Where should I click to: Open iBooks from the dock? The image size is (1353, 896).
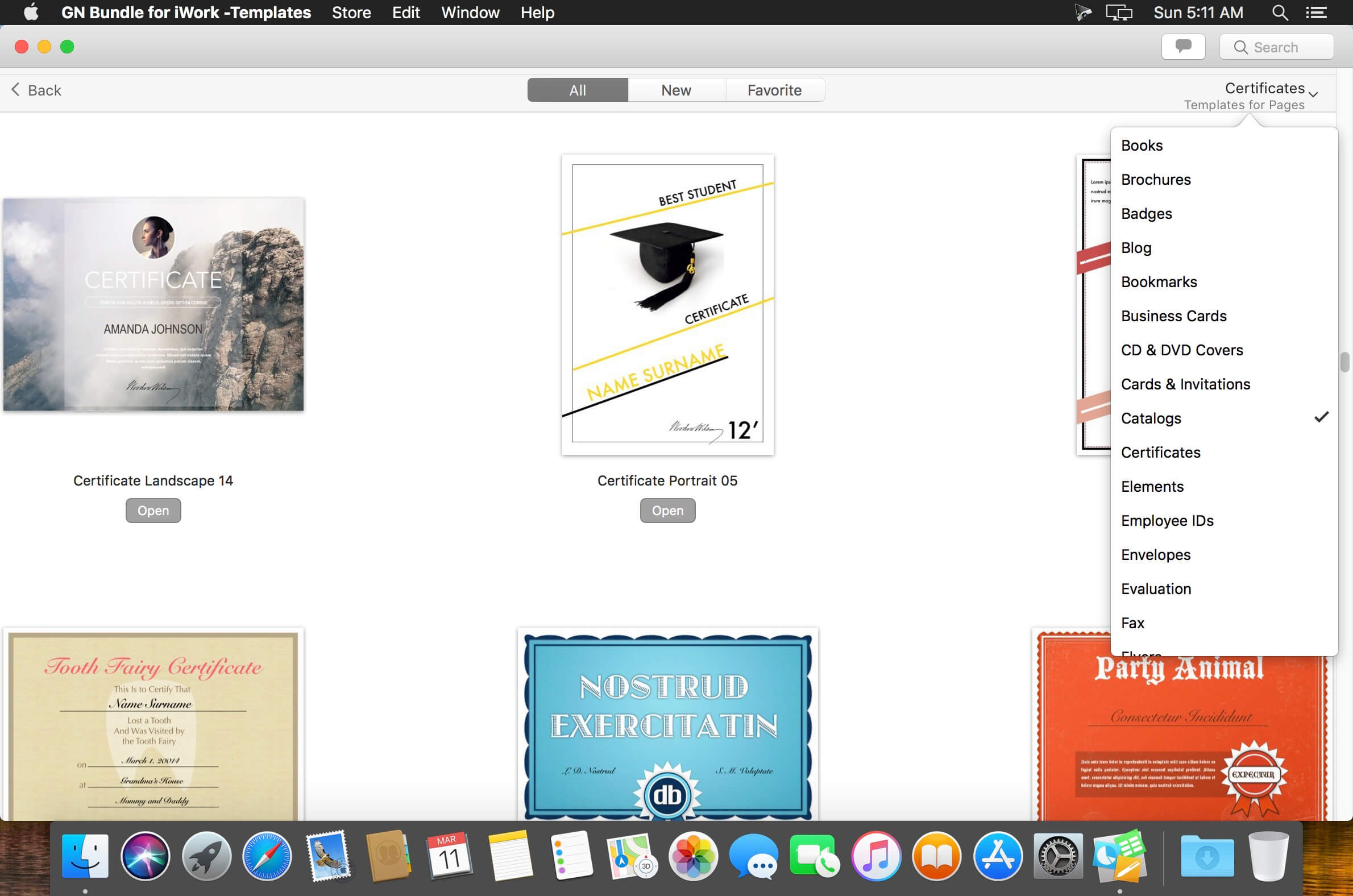(936, 856)
